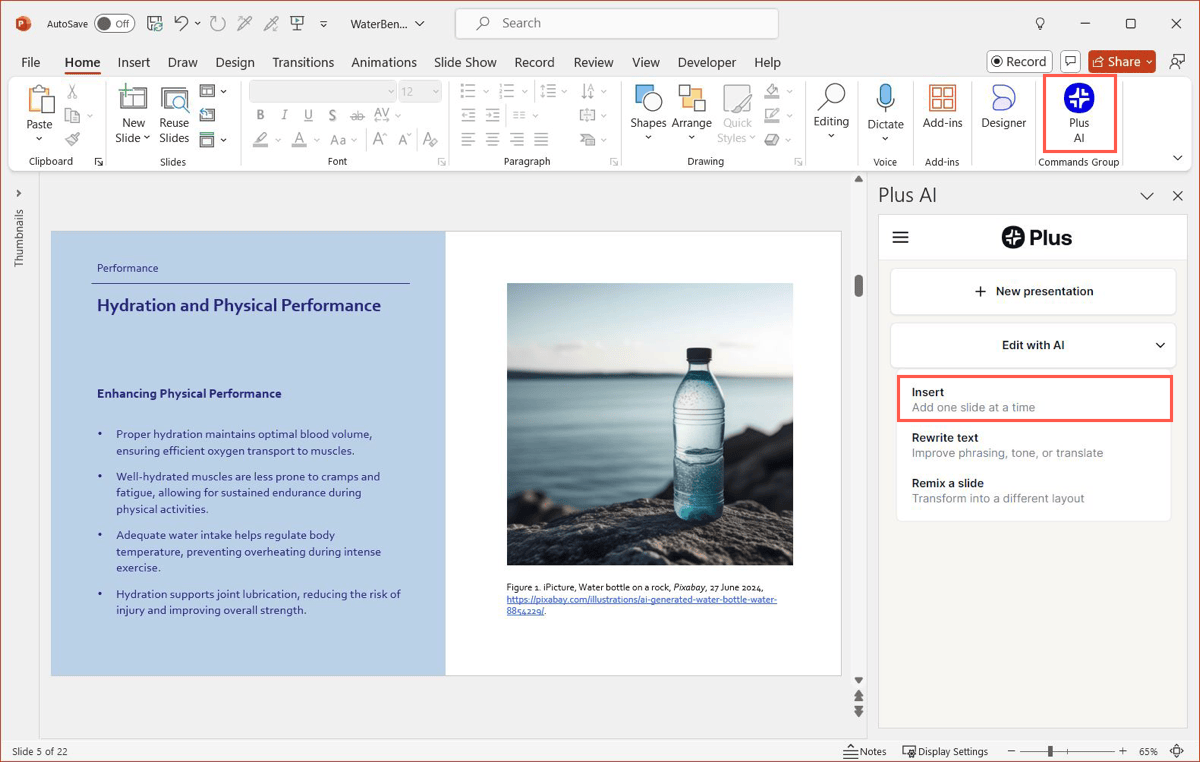This screenshot has width=1200, height=762.
Task: Expand the Thumbnails pane arrow
Action: 19,193
